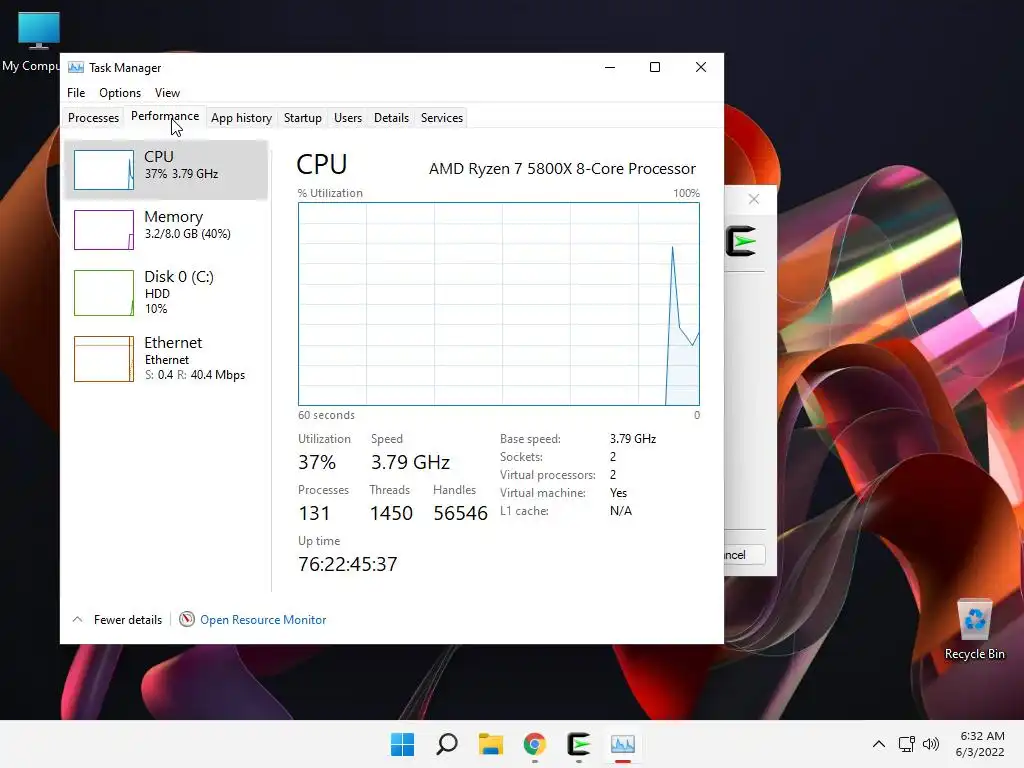Switch to the Services tab
The height and width of the screenshot is (768, 1024).
click(441, 118)
